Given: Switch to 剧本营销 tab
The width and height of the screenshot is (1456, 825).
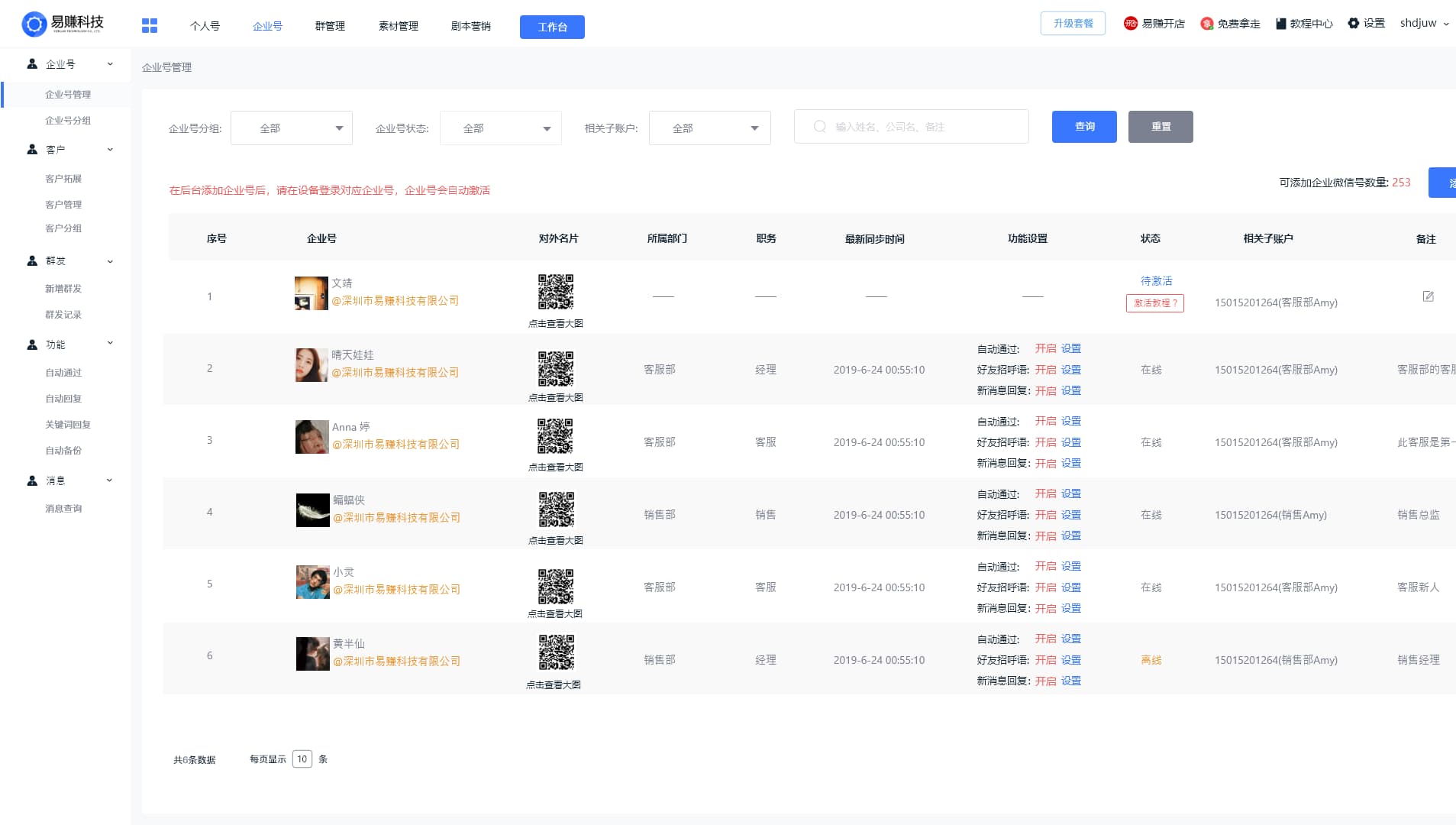Looking at the screenshot, I should 470,26.
